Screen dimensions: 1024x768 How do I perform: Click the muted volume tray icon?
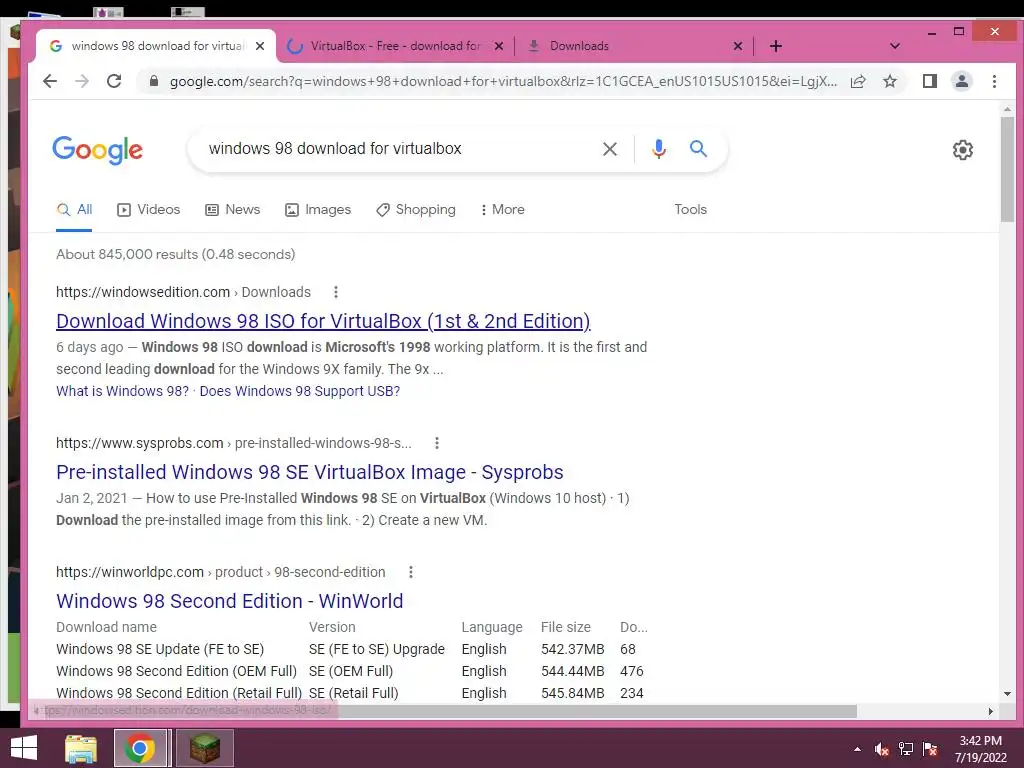coord(882,750)
